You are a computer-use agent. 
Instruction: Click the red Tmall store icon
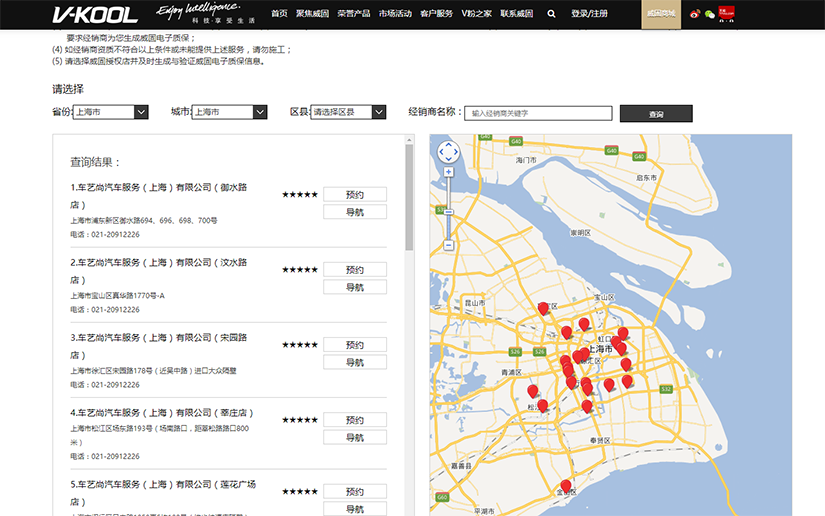(727, 14)
